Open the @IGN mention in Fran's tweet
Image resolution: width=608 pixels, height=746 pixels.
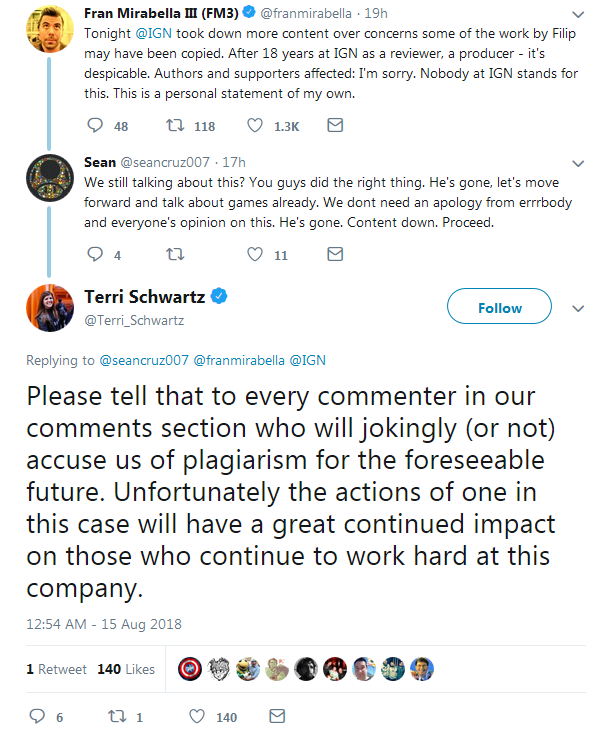[x=154, y=33]
